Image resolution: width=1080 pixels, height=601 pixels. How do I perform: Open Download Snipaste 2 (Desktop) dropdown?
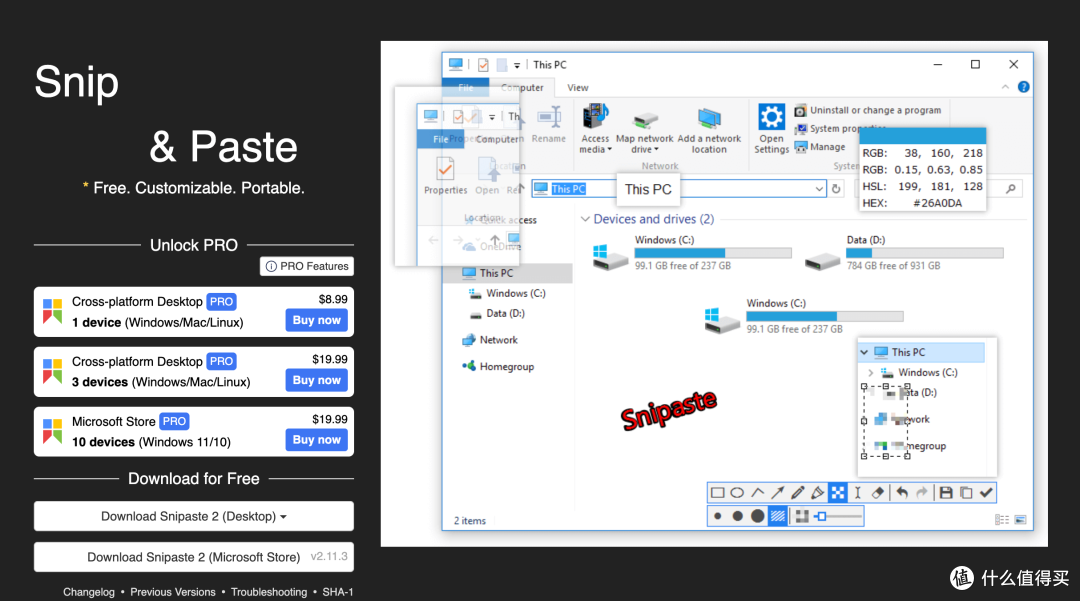point(194,516)
